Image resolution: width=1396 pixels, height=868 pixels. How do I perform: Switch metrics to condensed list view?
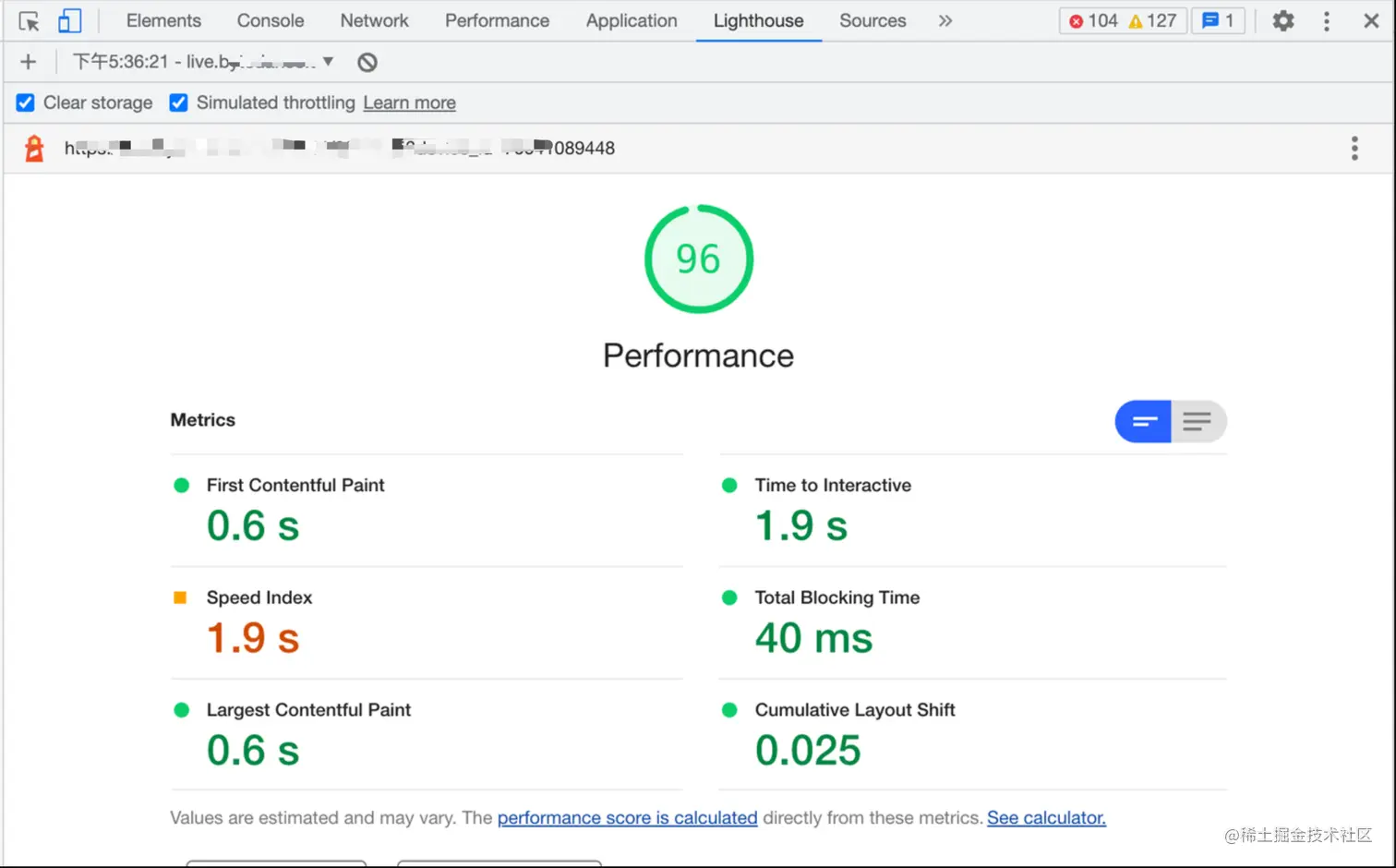coord(1197,421)
